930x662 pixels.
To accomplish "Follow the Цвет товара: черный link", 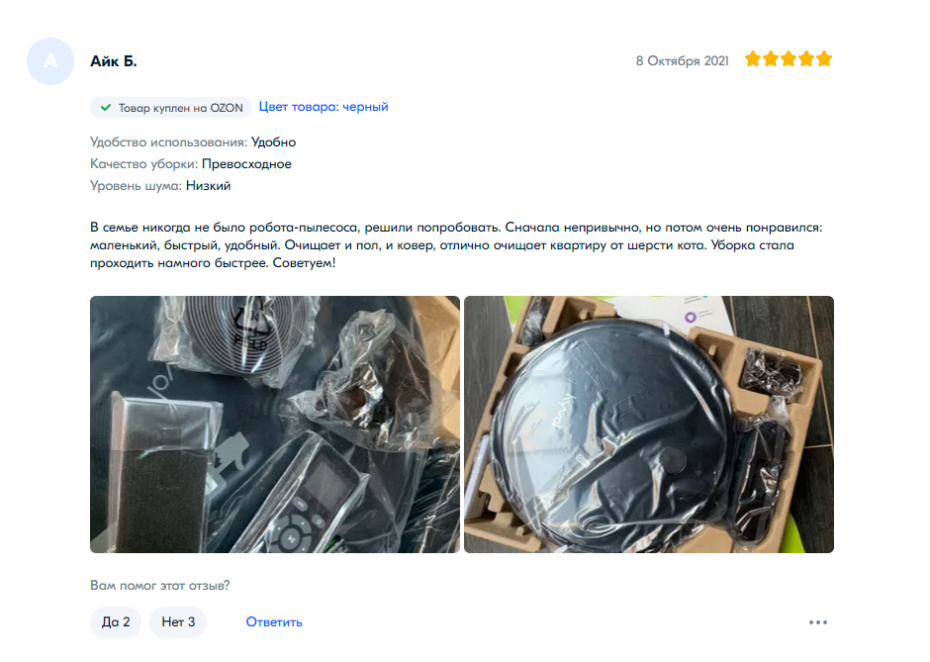I will (323, 107).
